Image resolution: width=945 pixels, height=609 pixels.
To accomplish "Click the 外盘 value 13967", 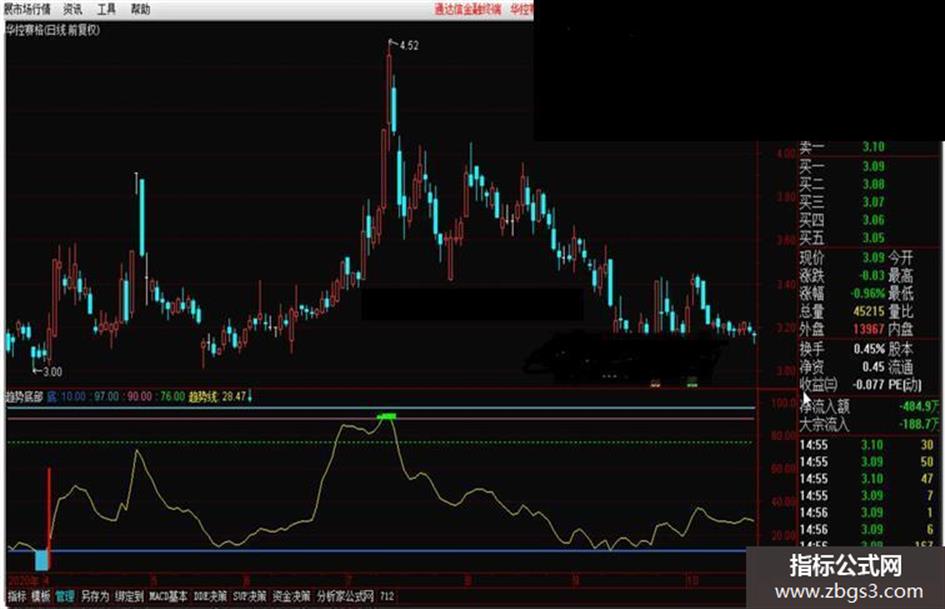I will (x=868, y=329).
